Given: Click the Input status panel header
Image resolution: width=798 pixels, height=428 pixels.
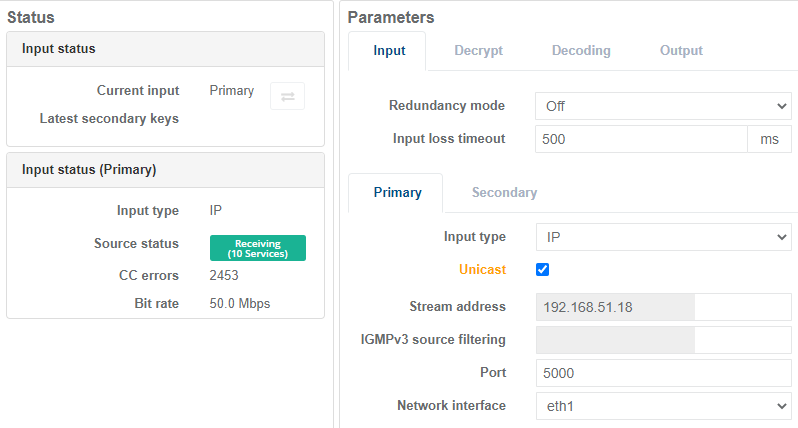Looking at the screenshot, I should pos(165,48).
